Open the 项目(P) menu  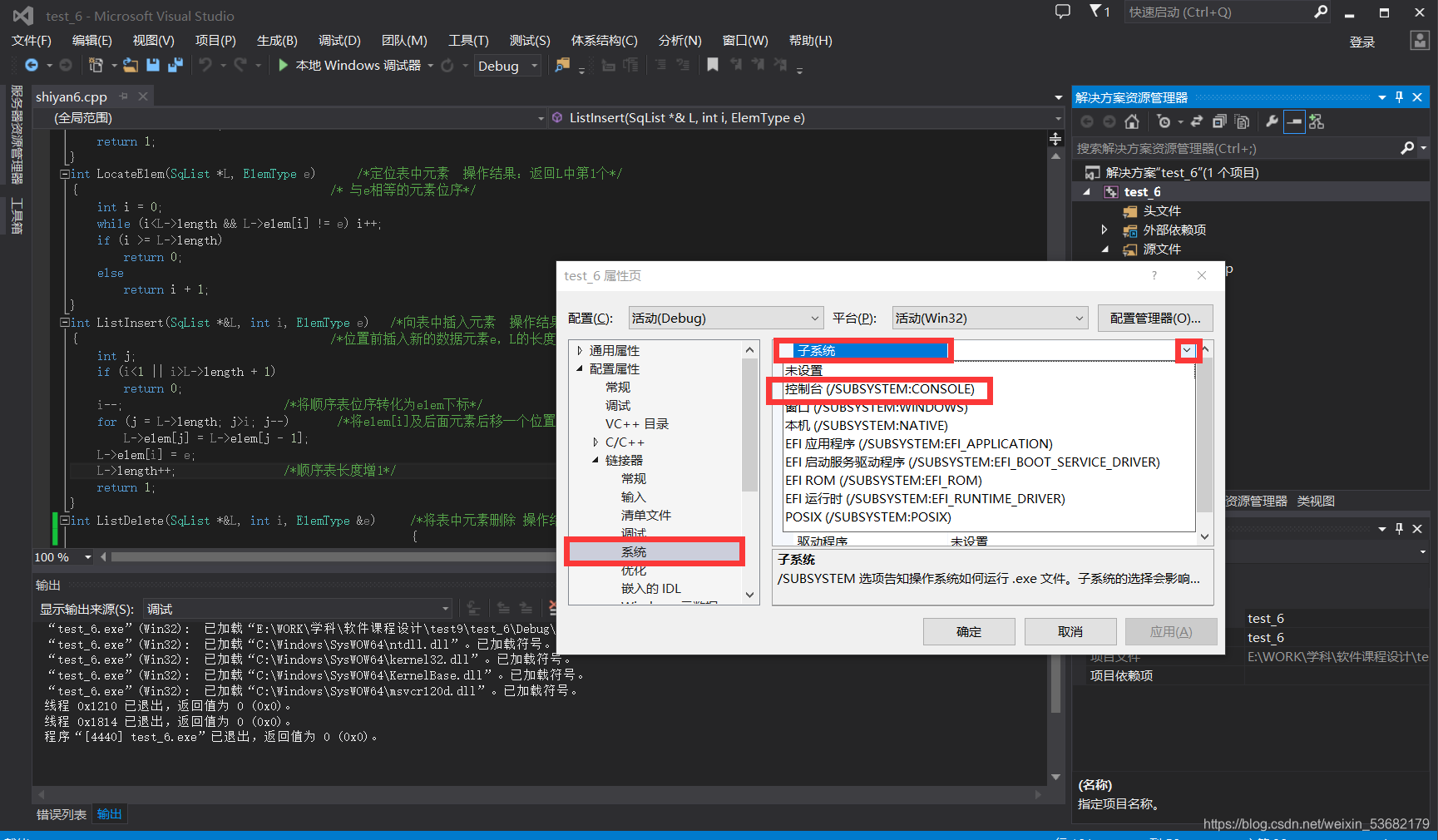215,41
